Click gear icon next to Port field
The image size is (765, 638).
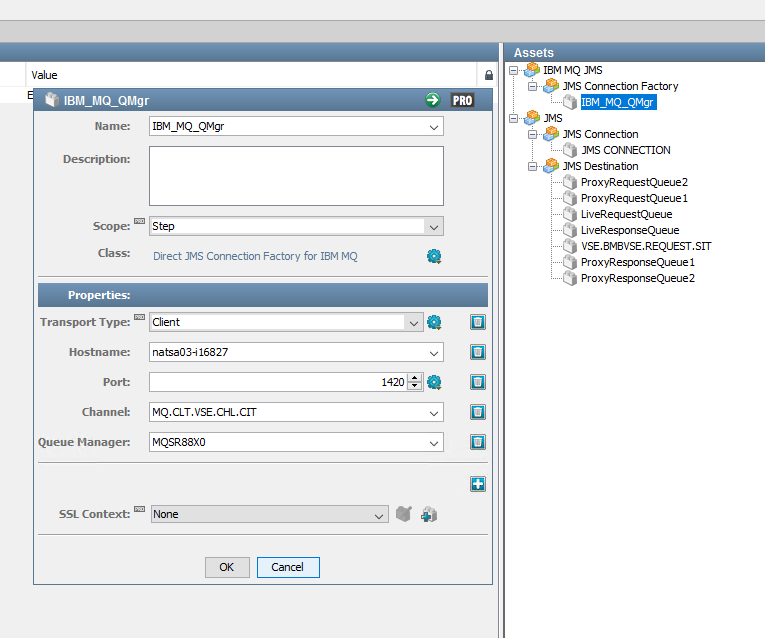coord(434,382)
